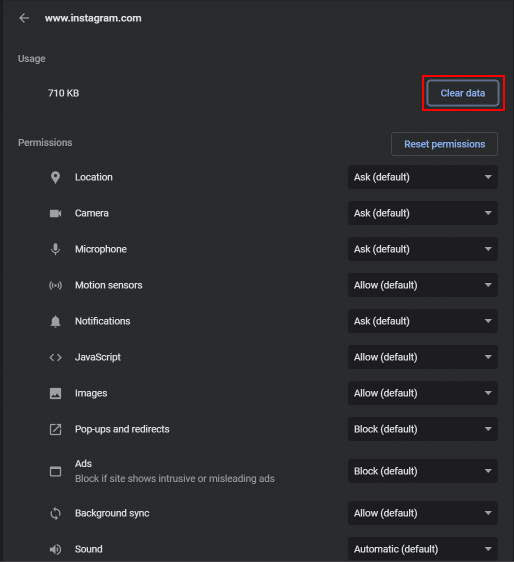Click the JavaScript code brackets icon
The width and height of the screenshot is (514, 562).
click(55, 357)
